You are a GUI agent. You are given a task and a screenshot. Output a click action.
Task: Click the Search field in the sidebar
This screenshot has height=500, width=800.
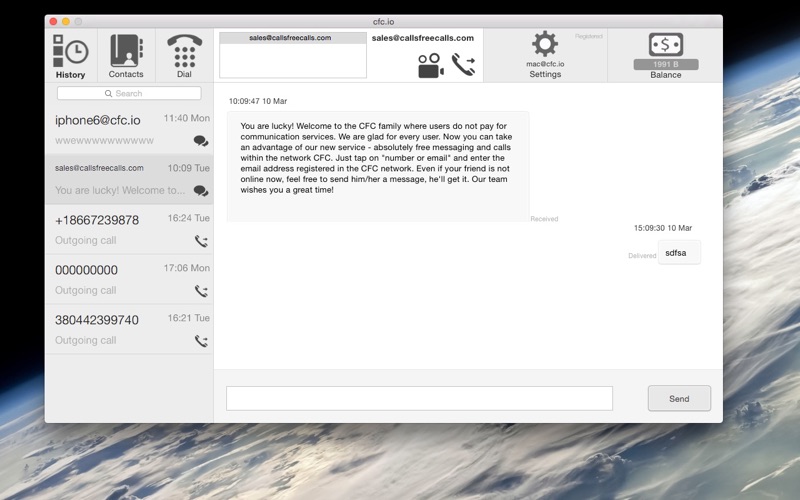click(129, 93)
